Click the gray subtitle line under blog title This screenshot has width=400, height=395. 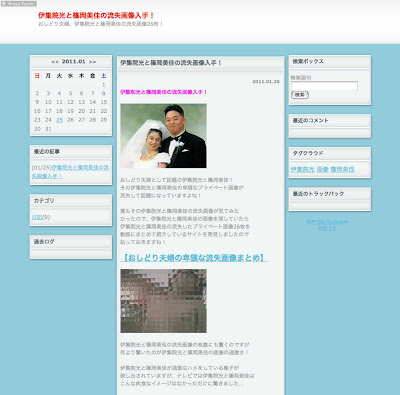point(101,24)
